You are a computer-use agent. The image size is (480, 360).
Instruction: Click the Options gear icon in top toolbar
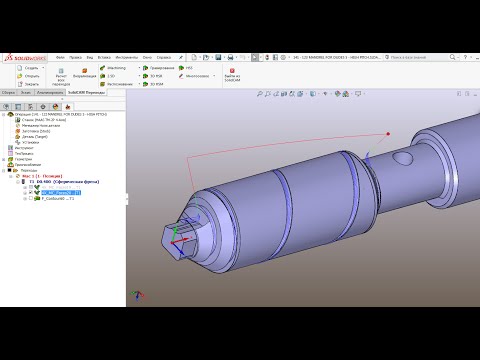click(x=283, y=57)
